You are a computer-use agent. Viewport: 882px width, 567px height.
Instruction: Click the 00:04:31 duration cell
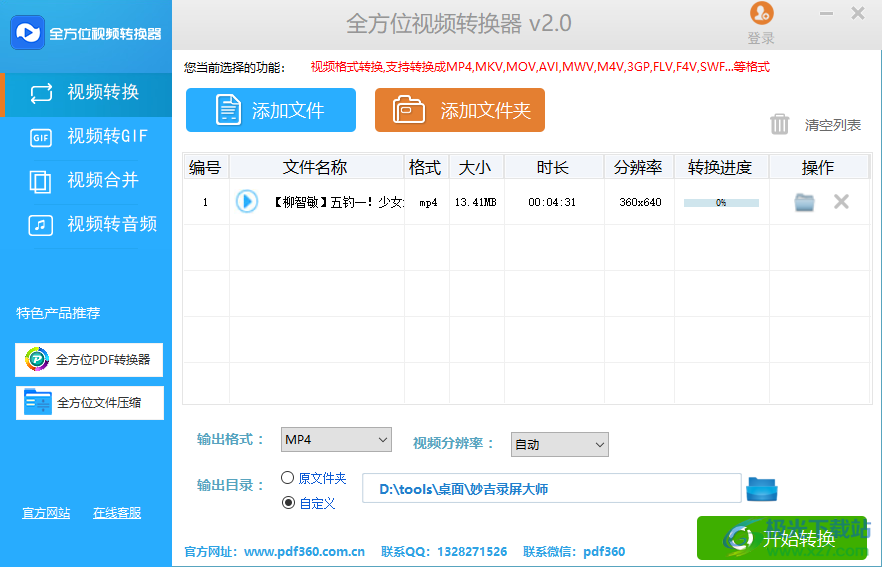tap(552, 202)
